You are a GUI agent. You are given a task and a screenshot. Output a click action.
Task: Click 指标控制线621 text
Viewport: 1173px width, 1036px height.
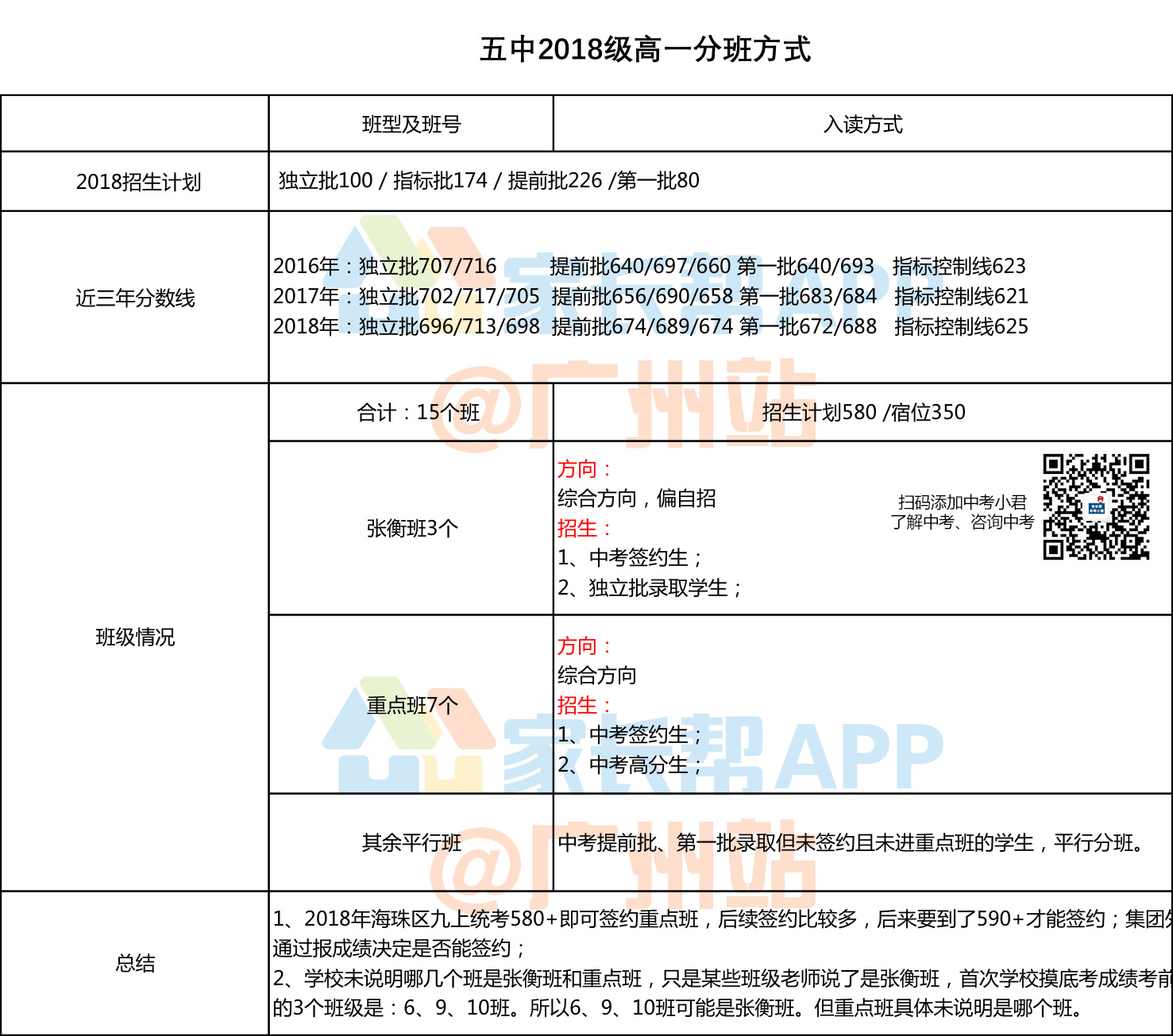tap(961, 296)
